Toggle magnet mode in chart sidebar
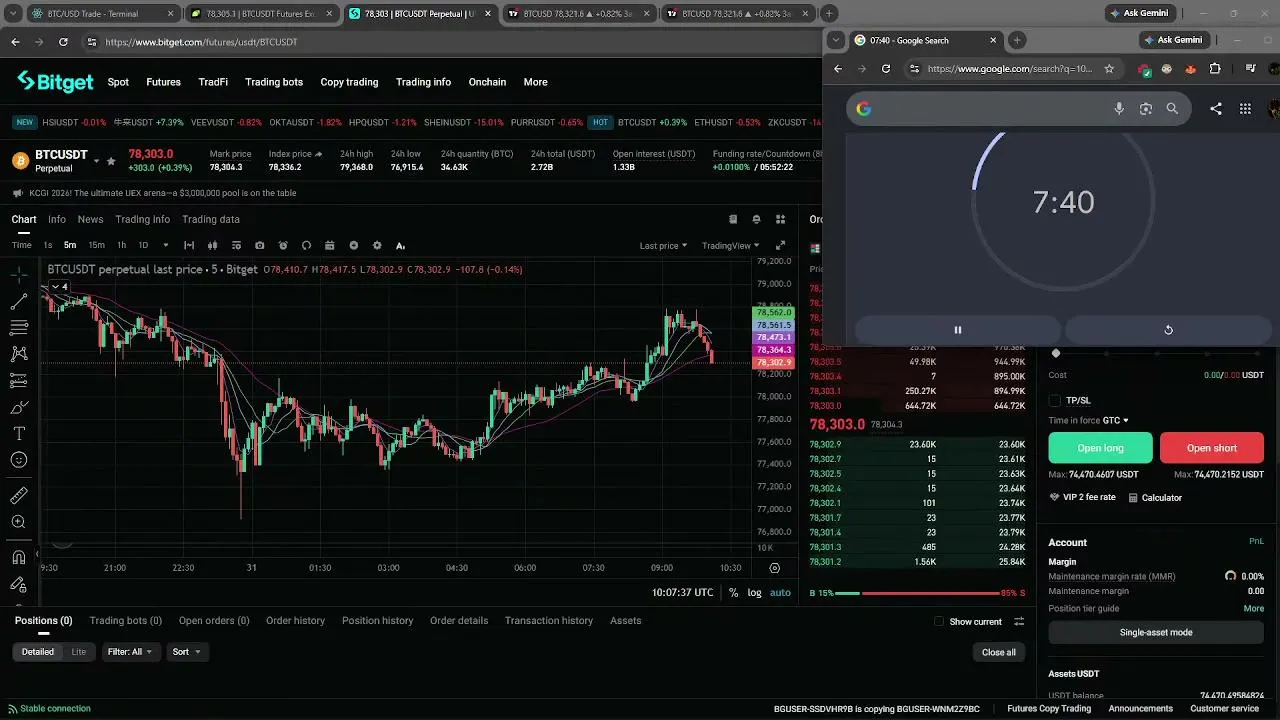Image resolution: width=1280 pixels, height=720 pixels. click(x=18, y=558)
